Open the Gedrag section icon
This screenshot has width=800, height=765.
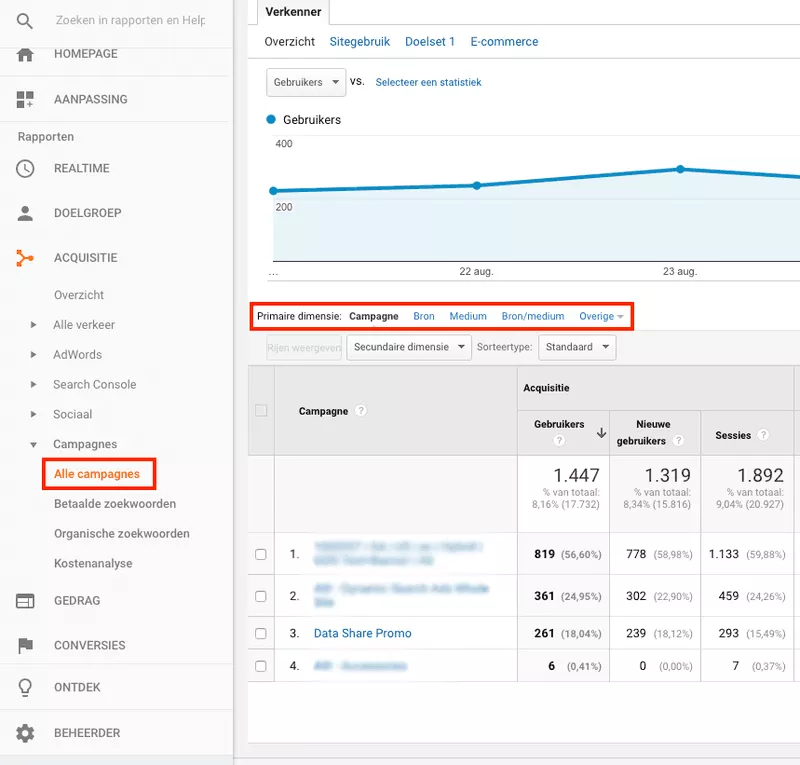tap(26, 601)
